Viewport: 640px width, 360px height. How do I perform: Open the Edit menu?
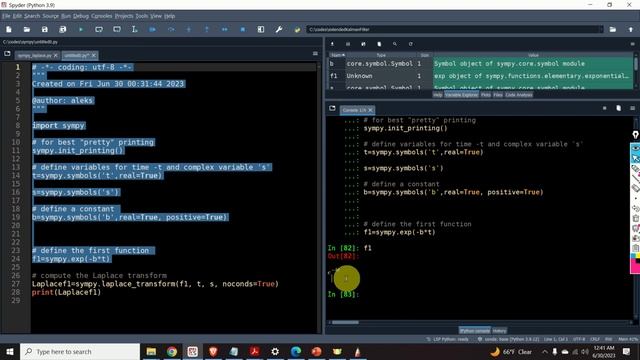17,16
